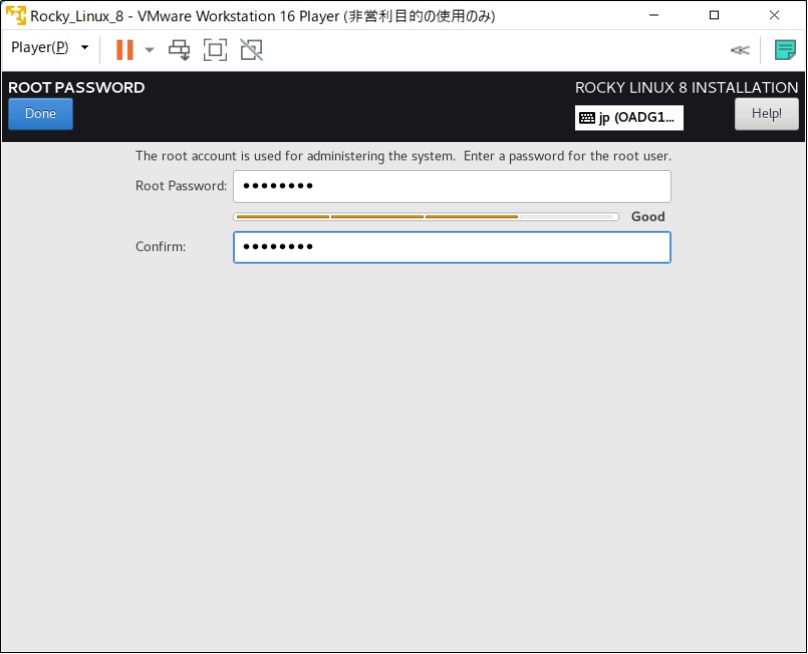Focus the Confirm password field
The height and width of the screenshot is (654, 808).
click(x=452, y=247)
